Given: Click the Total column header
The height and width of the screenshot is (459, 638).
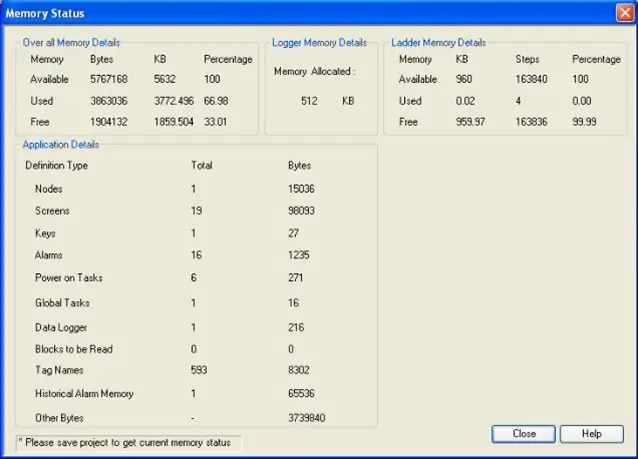Looking at the screenshot, I should (202, 166).
